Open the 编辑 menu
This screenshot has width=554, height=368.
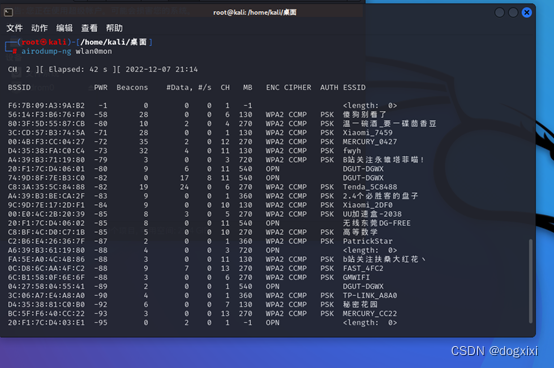pos(64,28)
